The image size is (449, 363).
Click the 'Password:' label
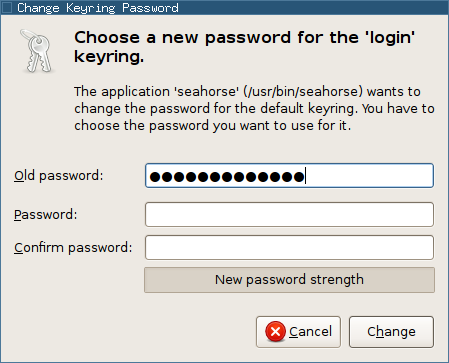coord(46,214)
